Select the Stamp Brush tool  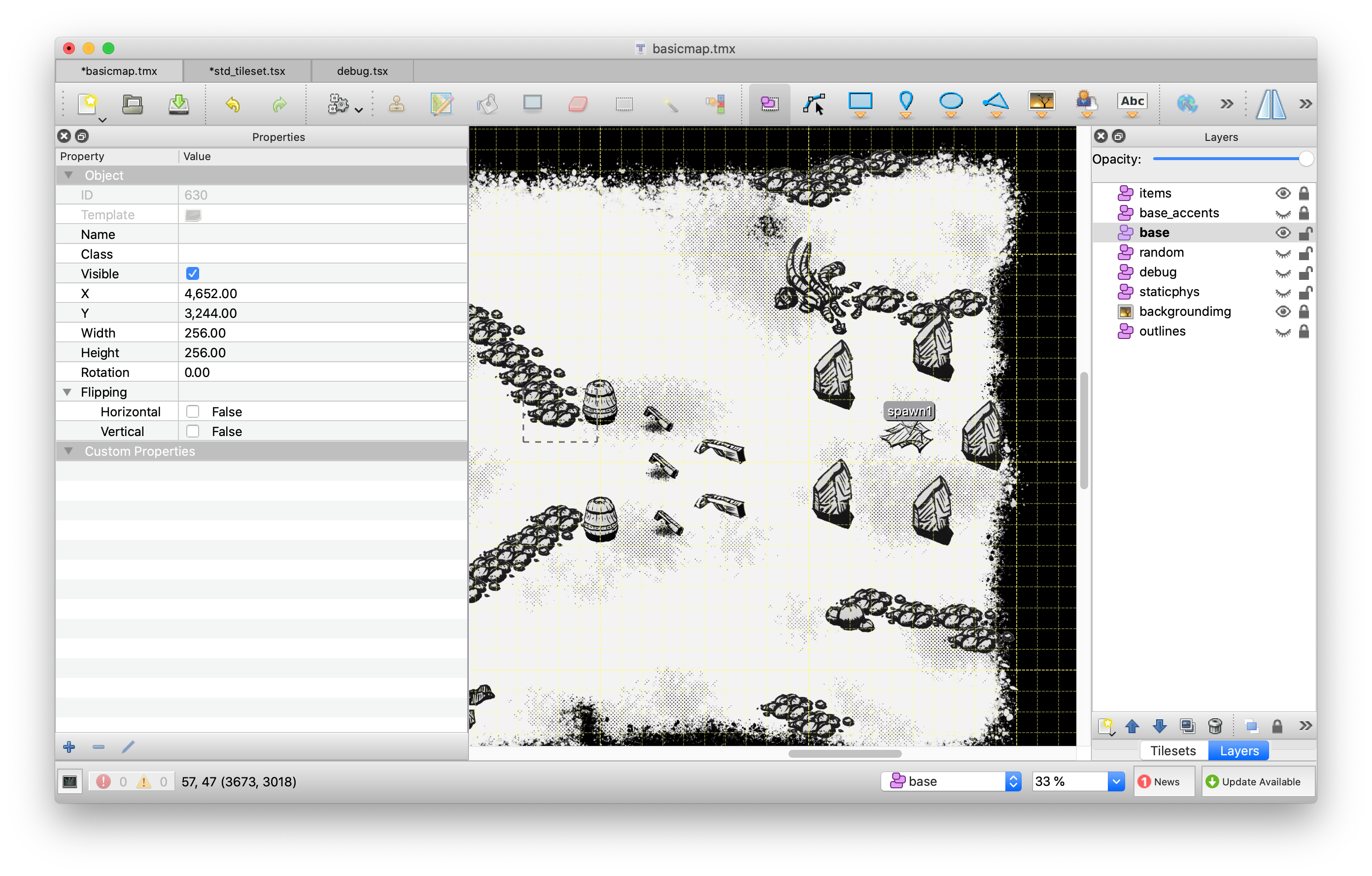click(x=397, y=103)
